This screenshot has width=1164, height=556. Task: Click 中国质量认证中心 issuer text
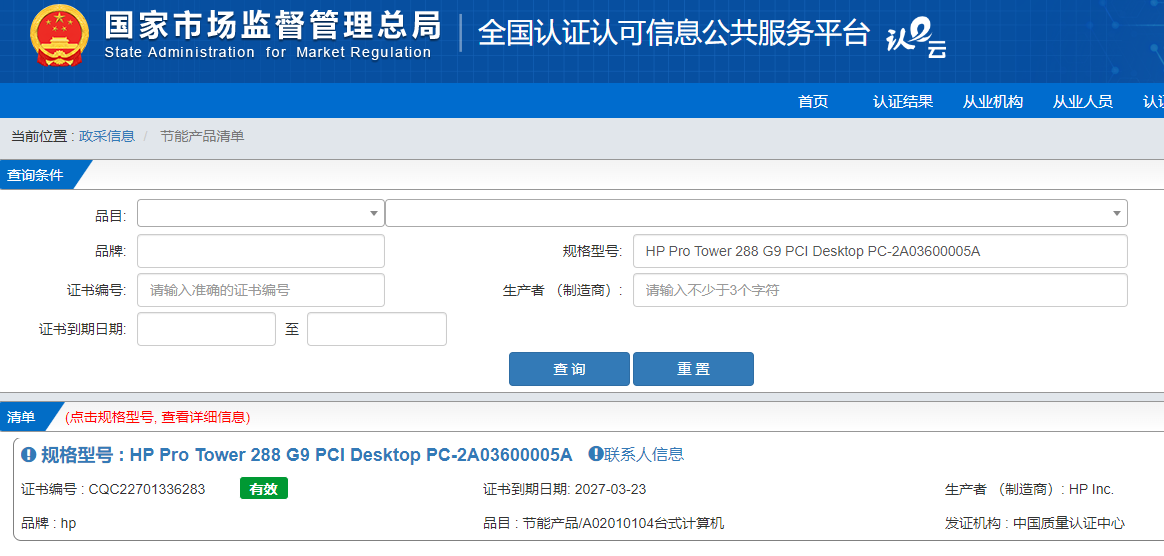1067,523
